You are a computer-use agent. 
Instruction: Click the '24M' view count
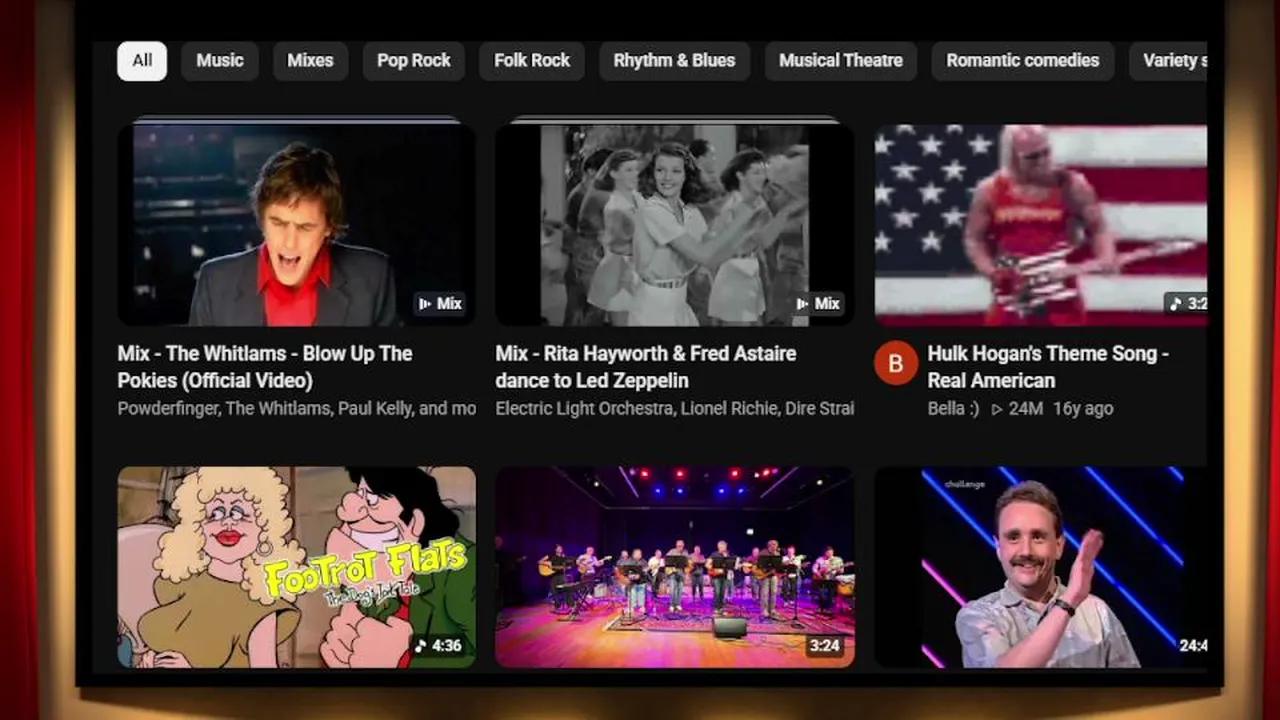1017,408
